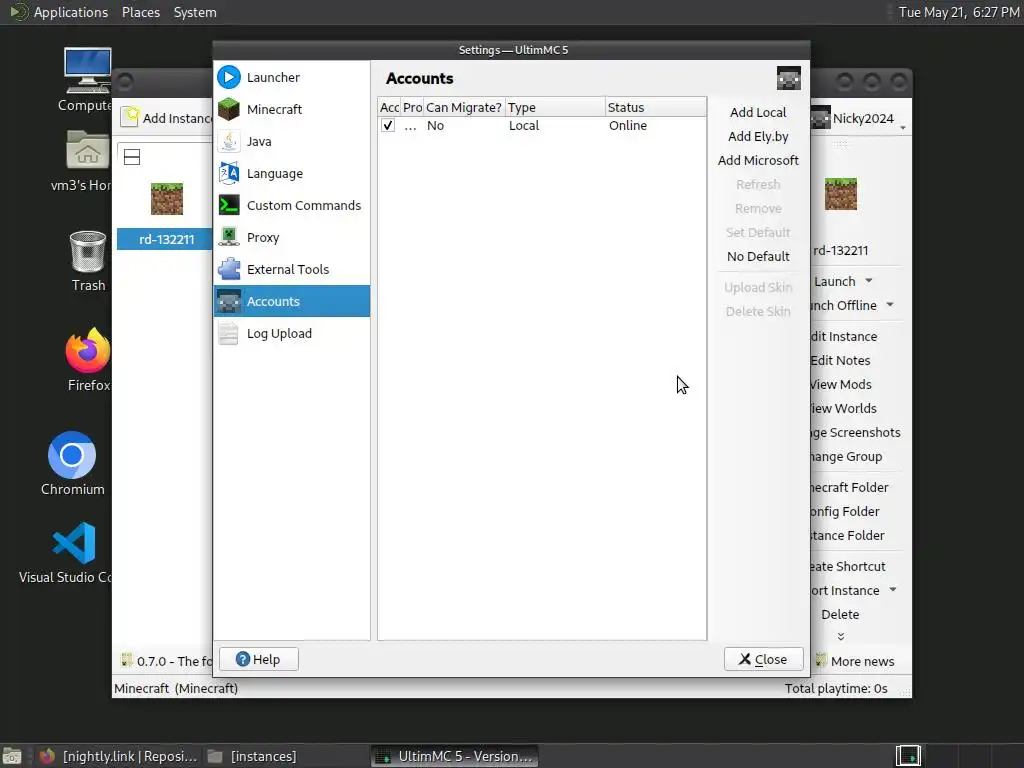The height and width of the screenshot is (768, 1024).
Task: Select the rd-132211 instance label
Action: click(x=167, y=239)
